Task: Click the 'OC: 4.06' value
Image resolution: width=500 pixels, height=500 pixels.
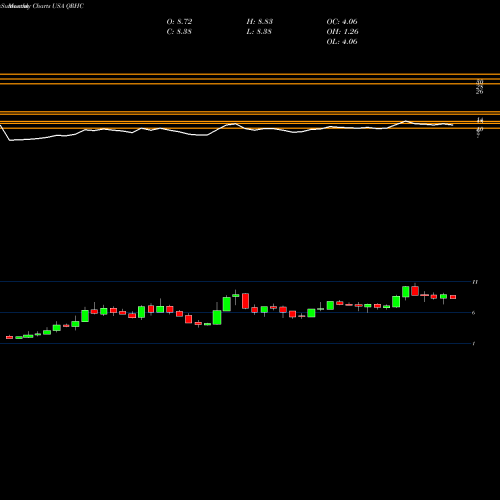Action: click(x=342, y=22)
